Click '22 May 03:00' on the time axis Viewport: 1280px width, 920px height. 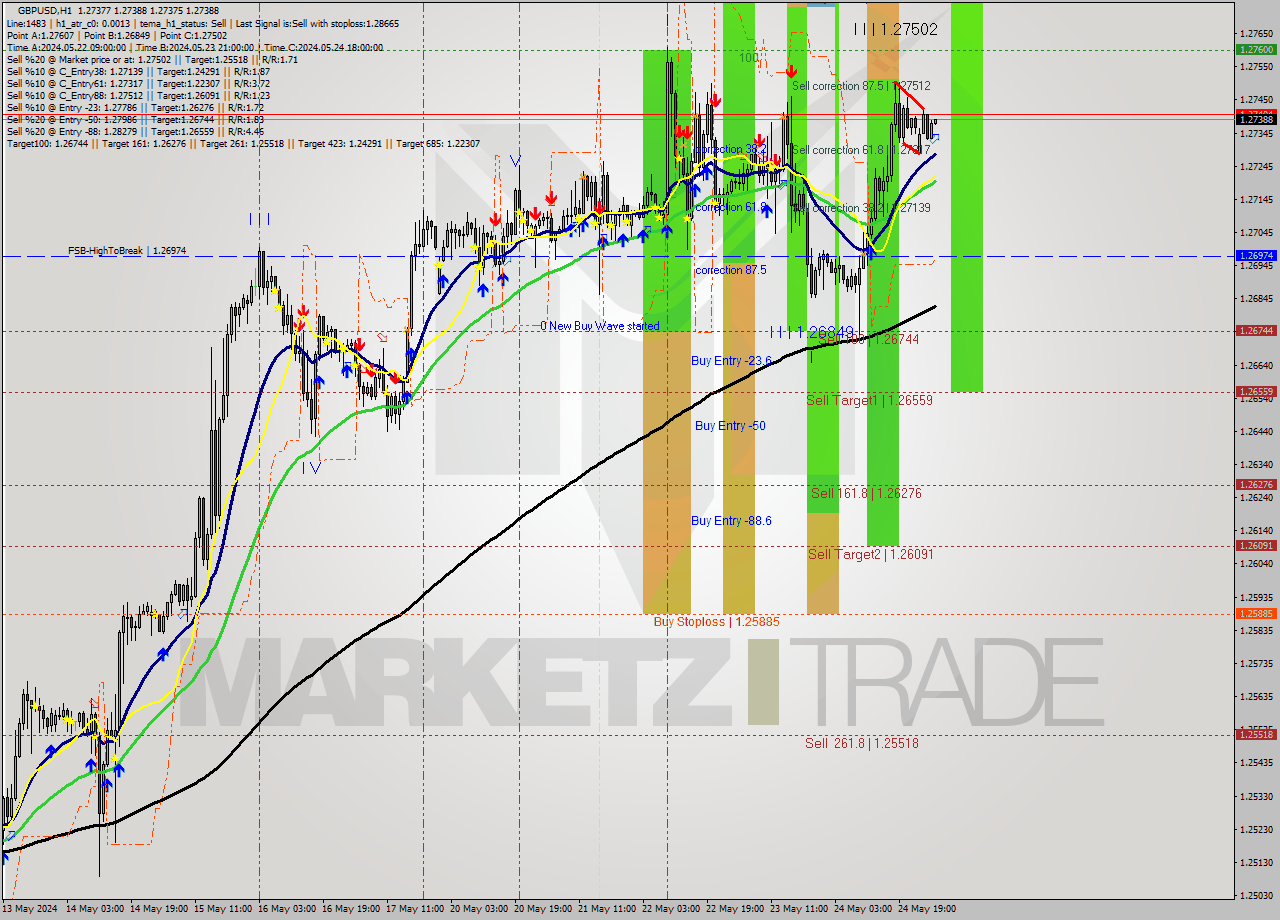670,909
